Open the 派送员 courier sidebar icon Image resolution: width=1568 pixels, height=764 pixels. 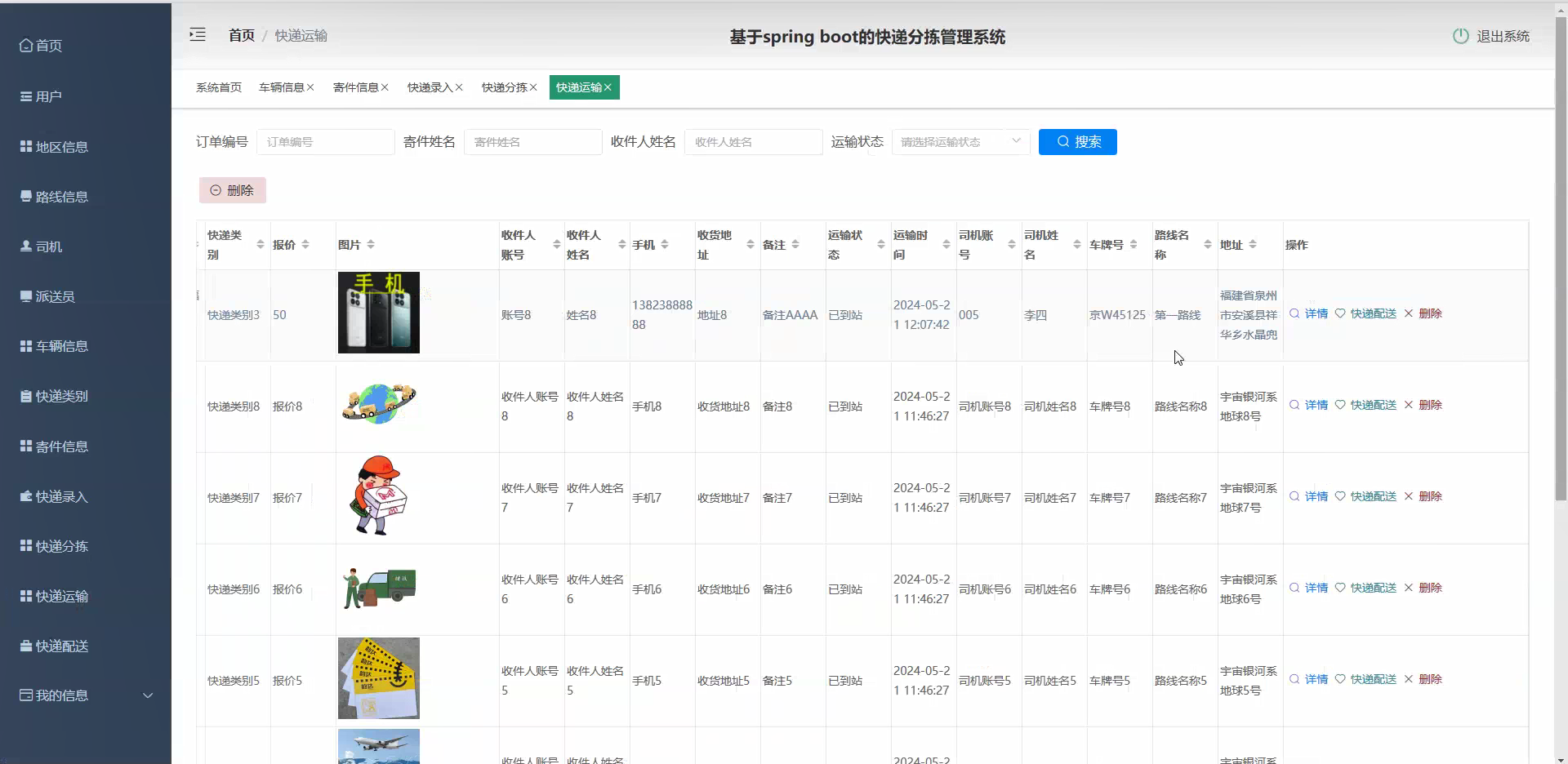point(25,295)
